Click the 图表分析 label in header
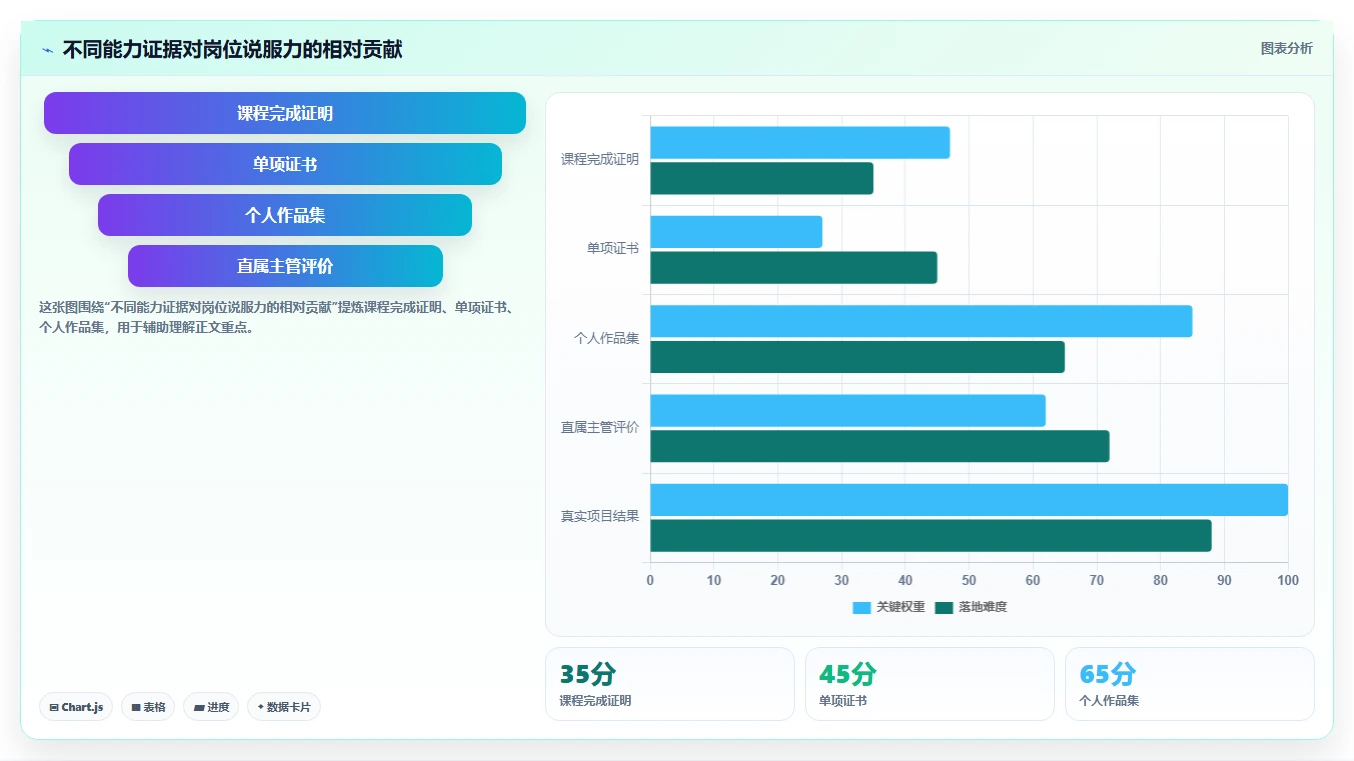 [1286, 48]
